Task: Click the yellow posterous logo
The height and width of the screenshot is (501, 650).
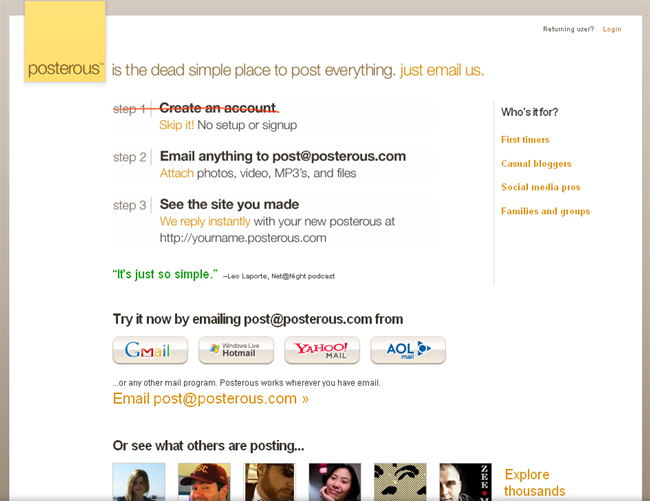Action: pos(65,41)
